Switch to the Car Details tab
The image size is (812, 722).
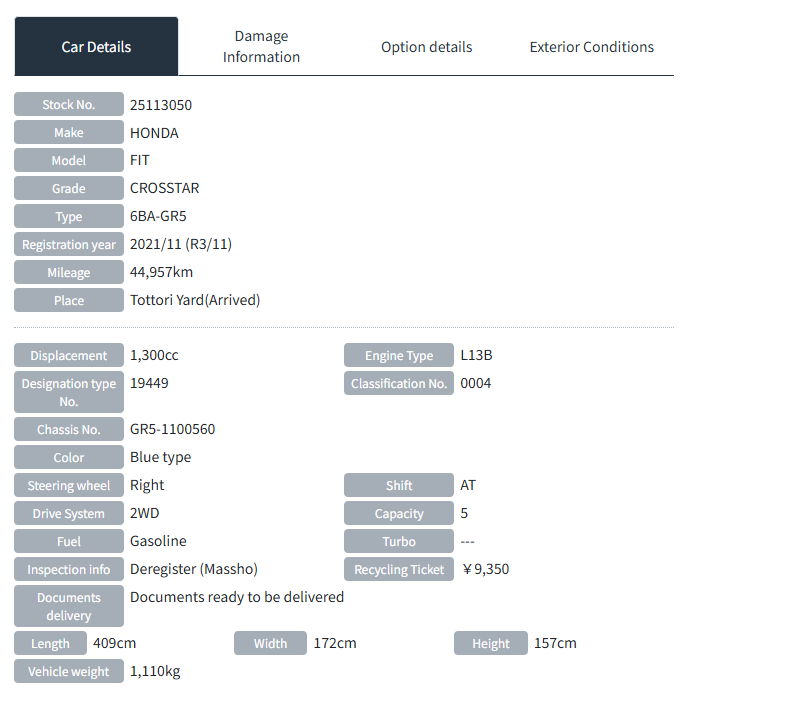pyautogui.click(x=96, y=47)
